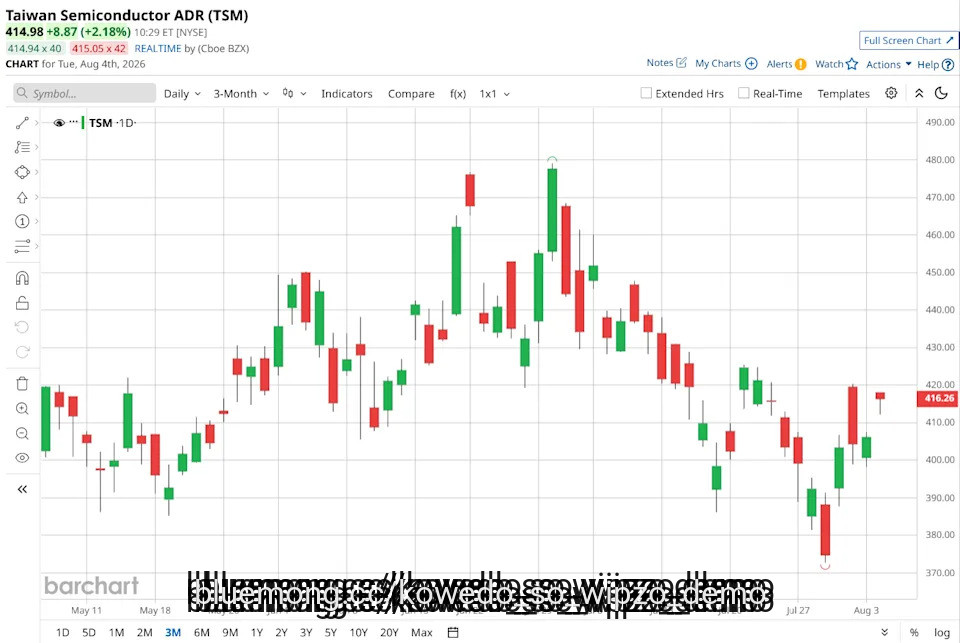
Task: Click the undo arrow icon
Action: tap(22, 327)
